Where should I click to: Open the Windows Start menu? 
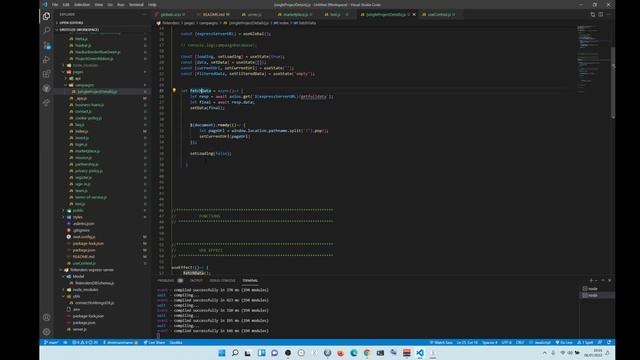222,353
